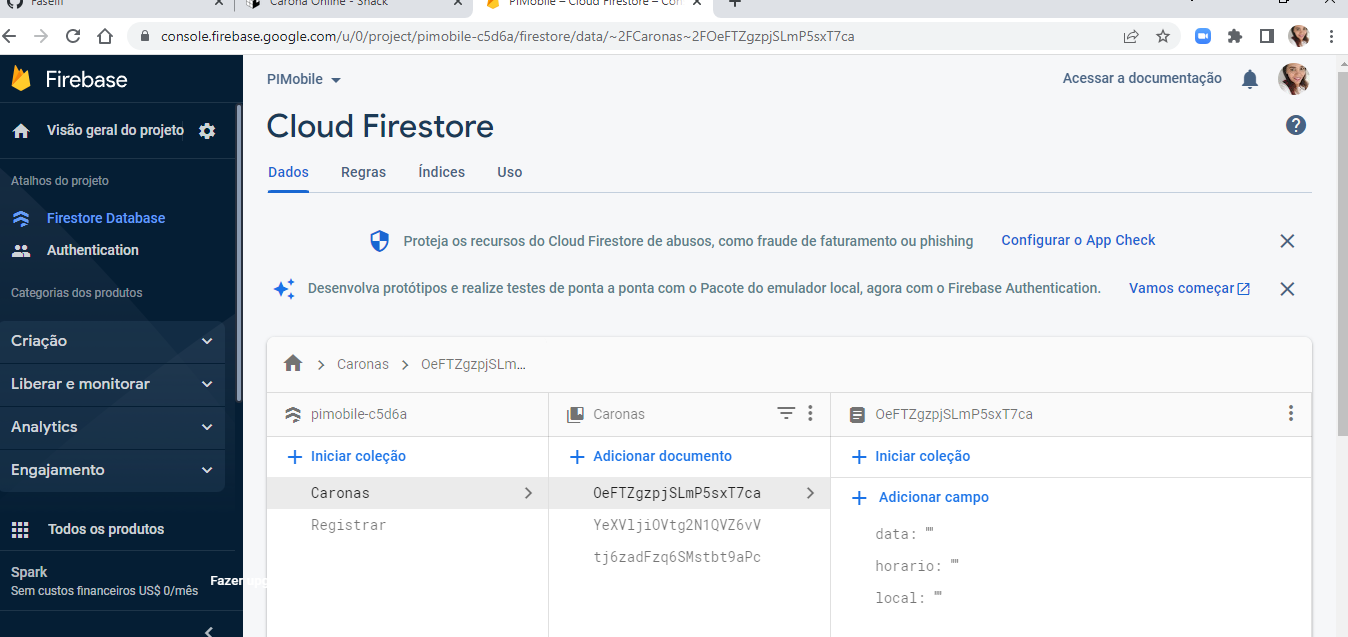Open the three-dot menu for document OeFTZgzpjSLmP5sxT7ca

click(x=1290, y=413)
